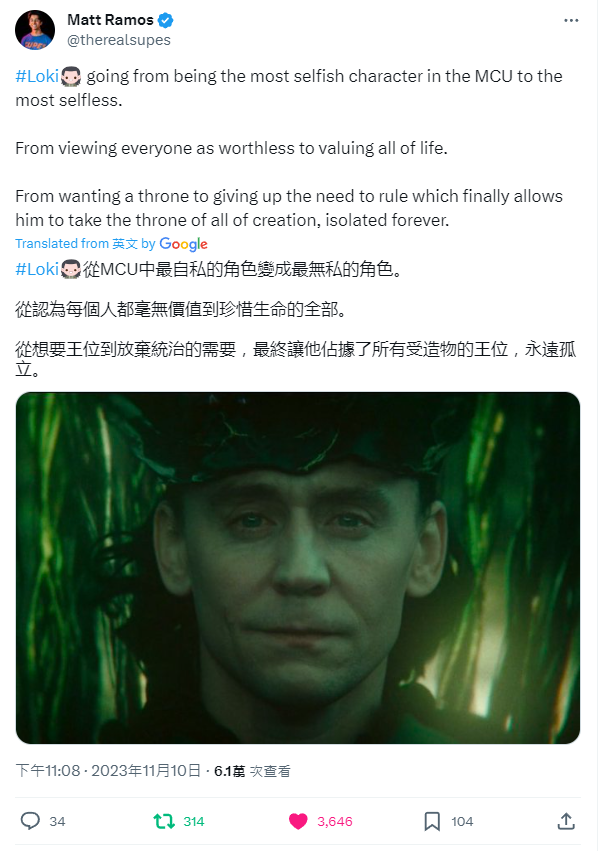Image resolution: width=605 pixels, height=851 pixels.
Task: Open the @therealsupes handle link
Action: pyautogui.click(x=119, y=40)
